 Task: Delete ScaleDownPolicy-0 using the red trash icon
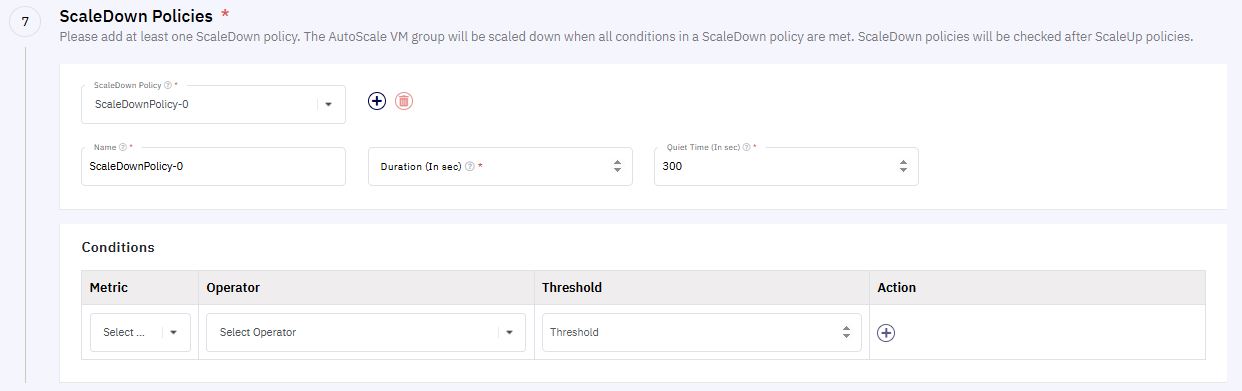click(404, 101)
